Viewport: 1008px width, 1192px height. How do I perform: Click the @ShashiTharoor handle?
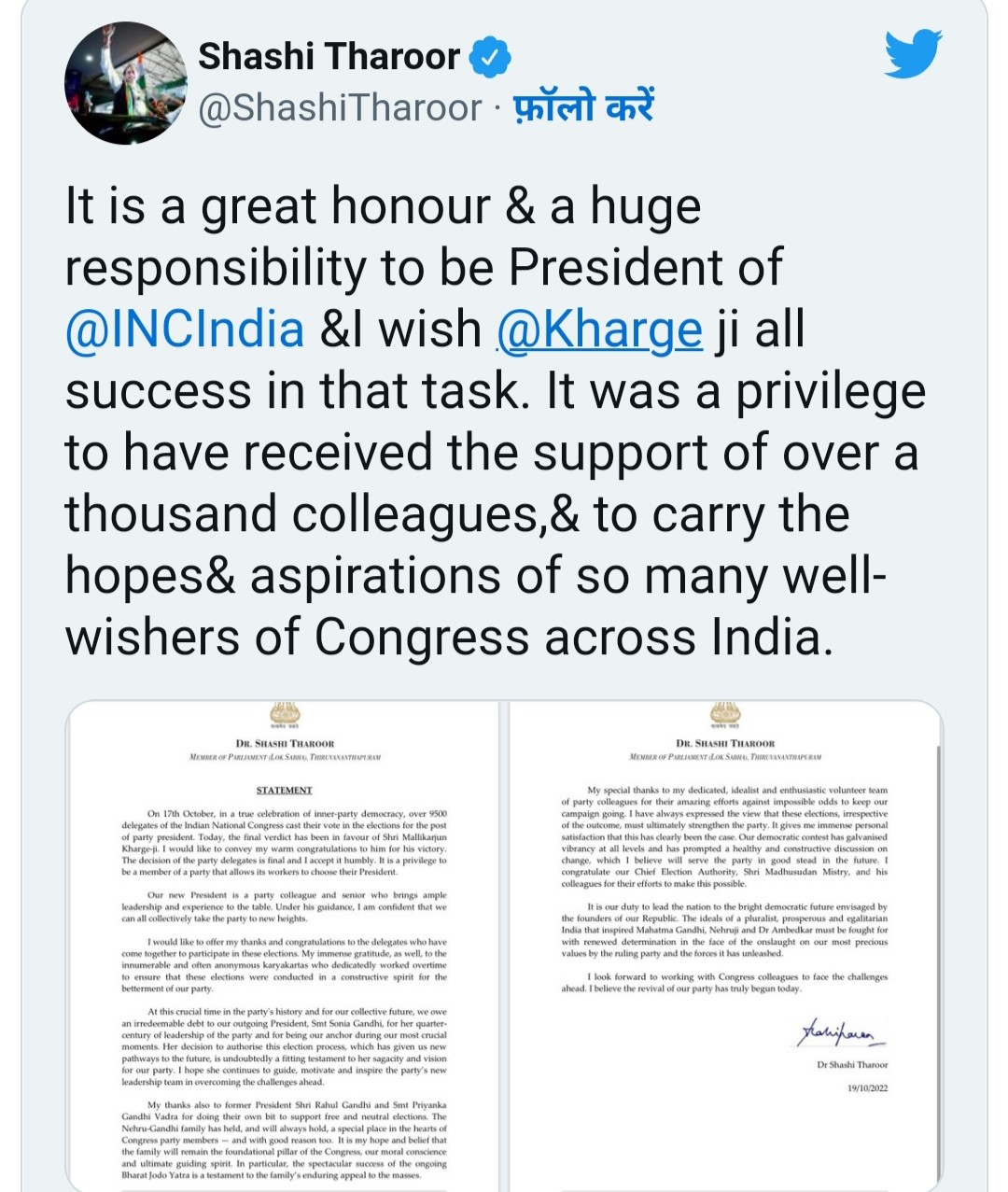point(340,108)
